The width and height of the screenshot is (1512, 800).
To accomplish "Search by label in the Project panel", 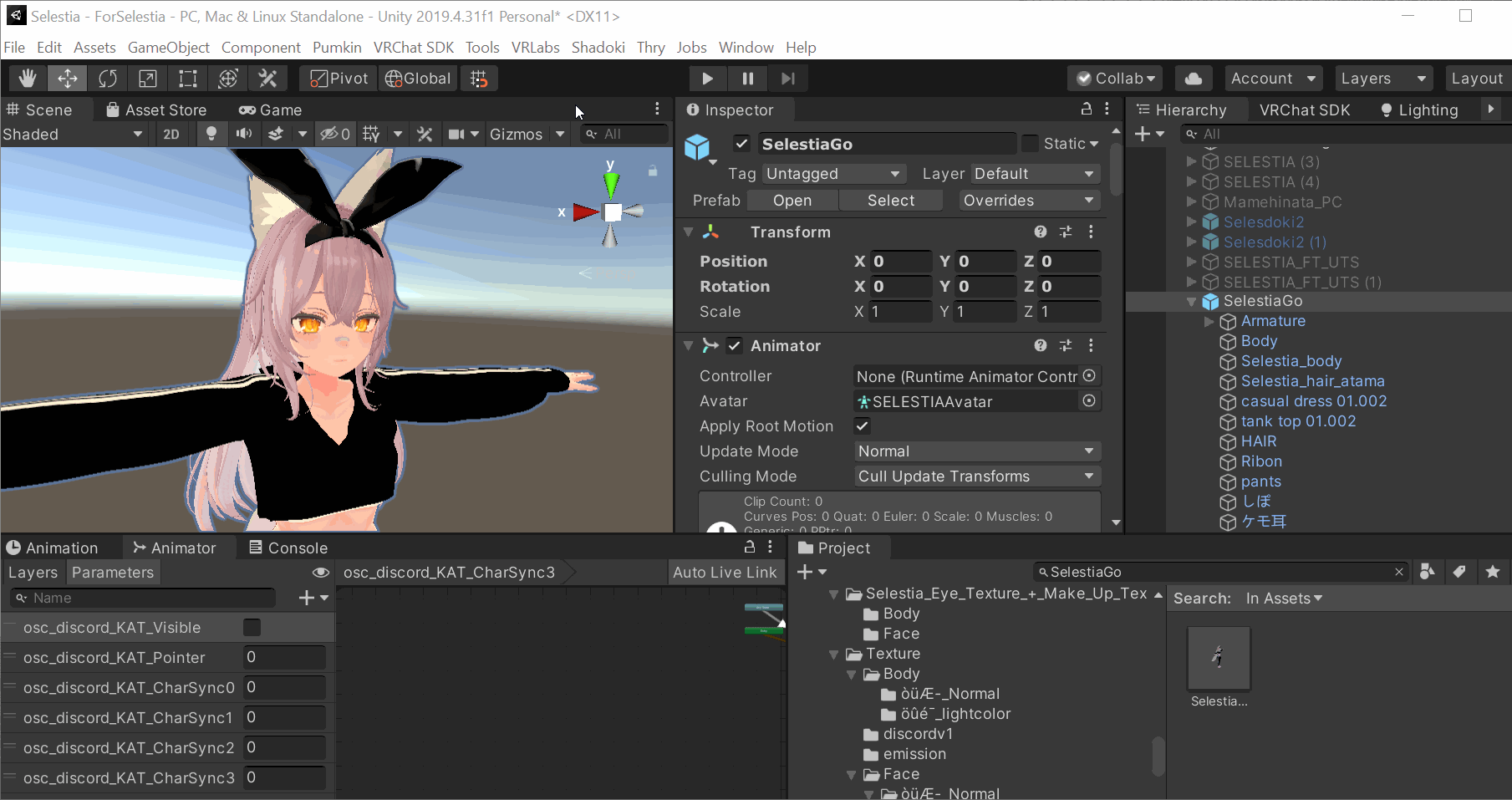I will click(x=1459, y=572).
